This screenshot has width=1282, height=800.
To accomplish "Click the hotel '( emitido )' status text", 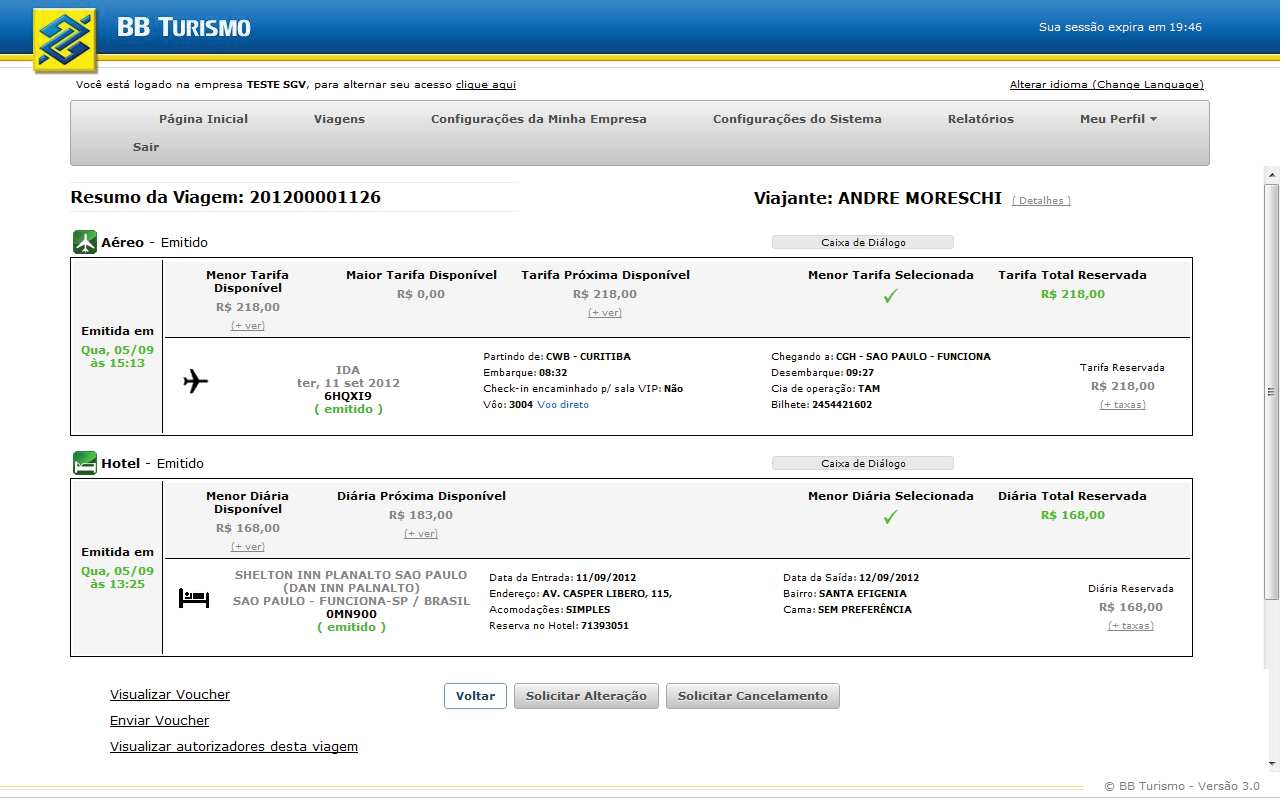I will coord(352,627).
